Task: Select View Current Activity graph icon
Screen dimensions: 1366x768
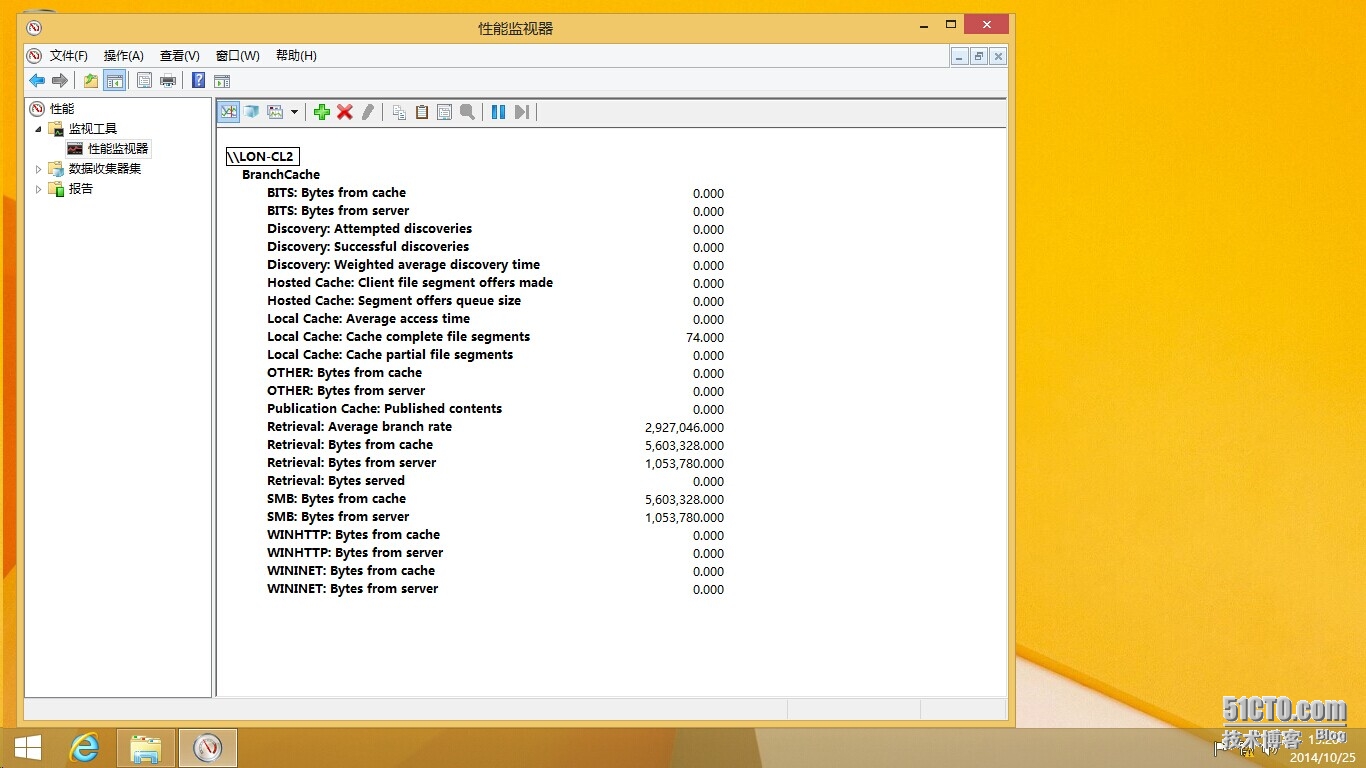Action: [229, 112]
